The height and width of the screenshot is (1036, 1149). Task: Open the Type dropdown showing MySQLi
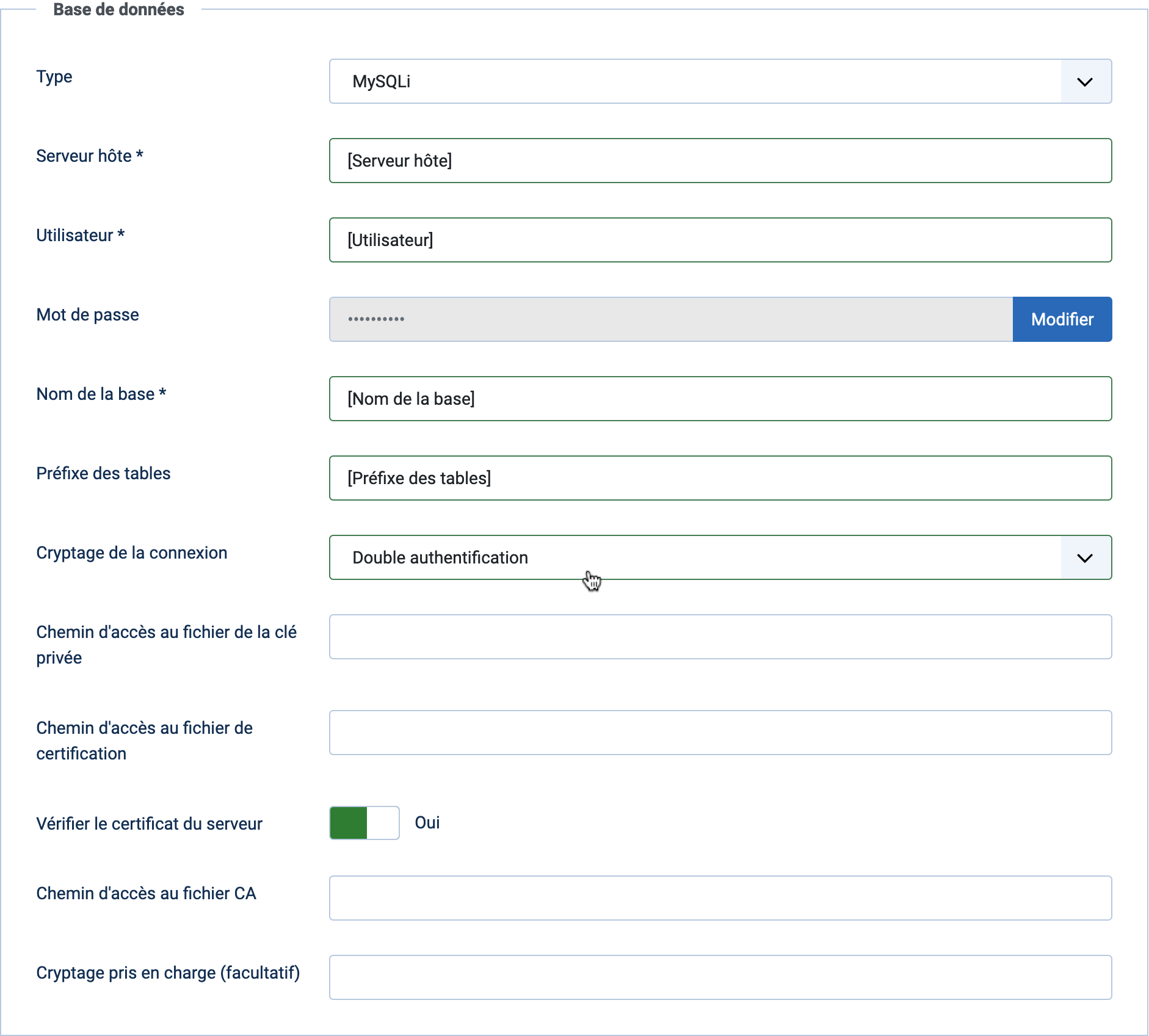[720, 81]
